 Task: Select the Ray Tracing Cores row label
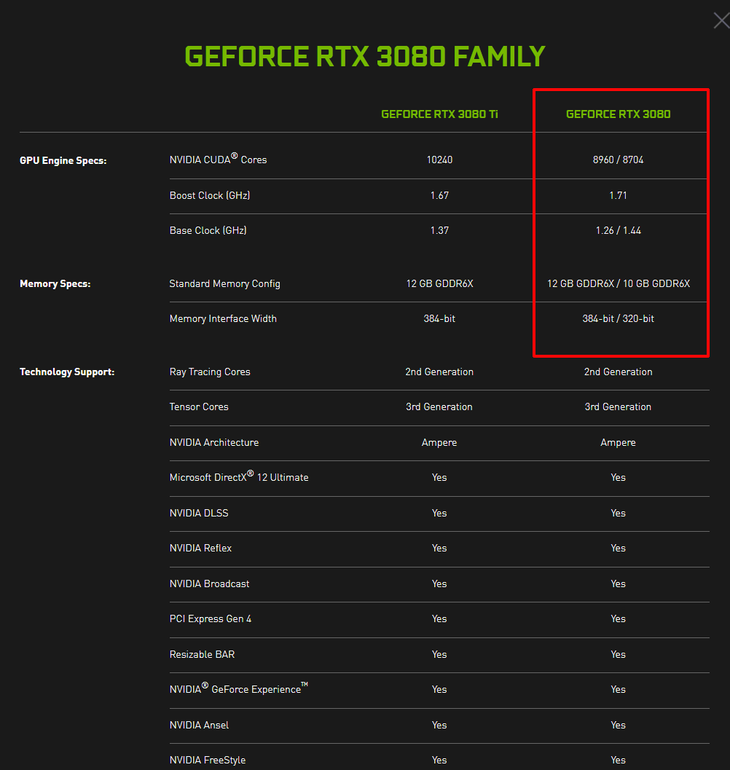[x=210, y=372]
